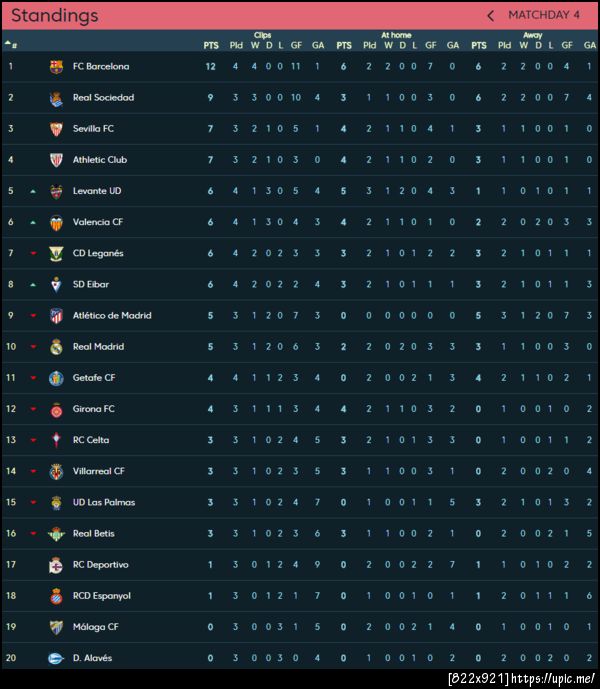Viewport: 600px width, 689px height.
Task: Select the Sevilla FC crest icon
Action: (x=56, y=129)
